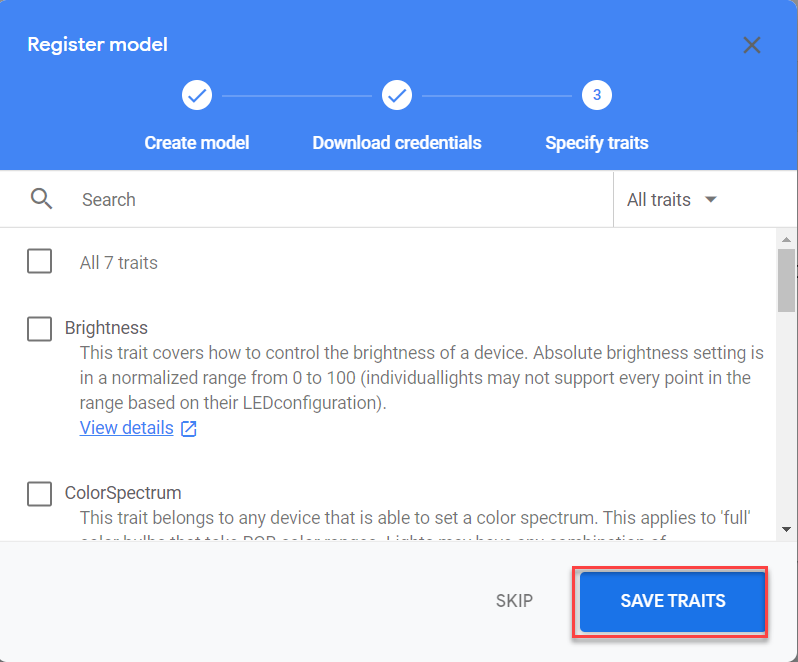Click the step 3 number circle
The image size is (798, 662).
click(x=596, y=96)
